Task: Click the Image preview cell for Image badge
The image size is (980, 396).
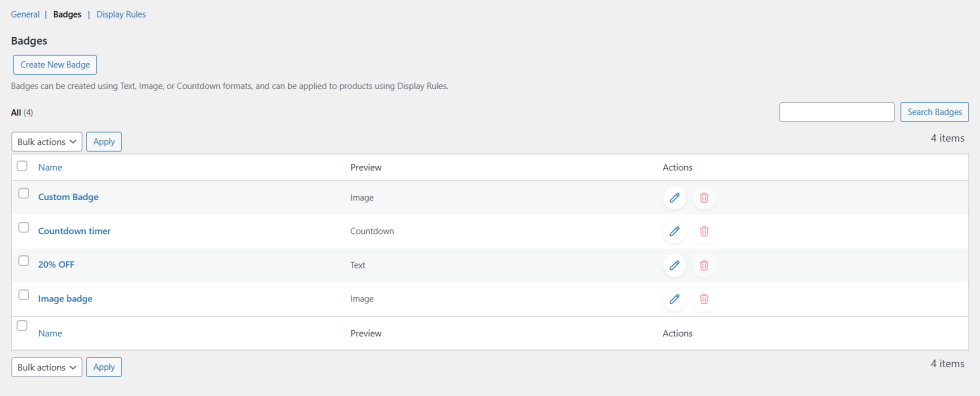Action: [x=362, y=299]
